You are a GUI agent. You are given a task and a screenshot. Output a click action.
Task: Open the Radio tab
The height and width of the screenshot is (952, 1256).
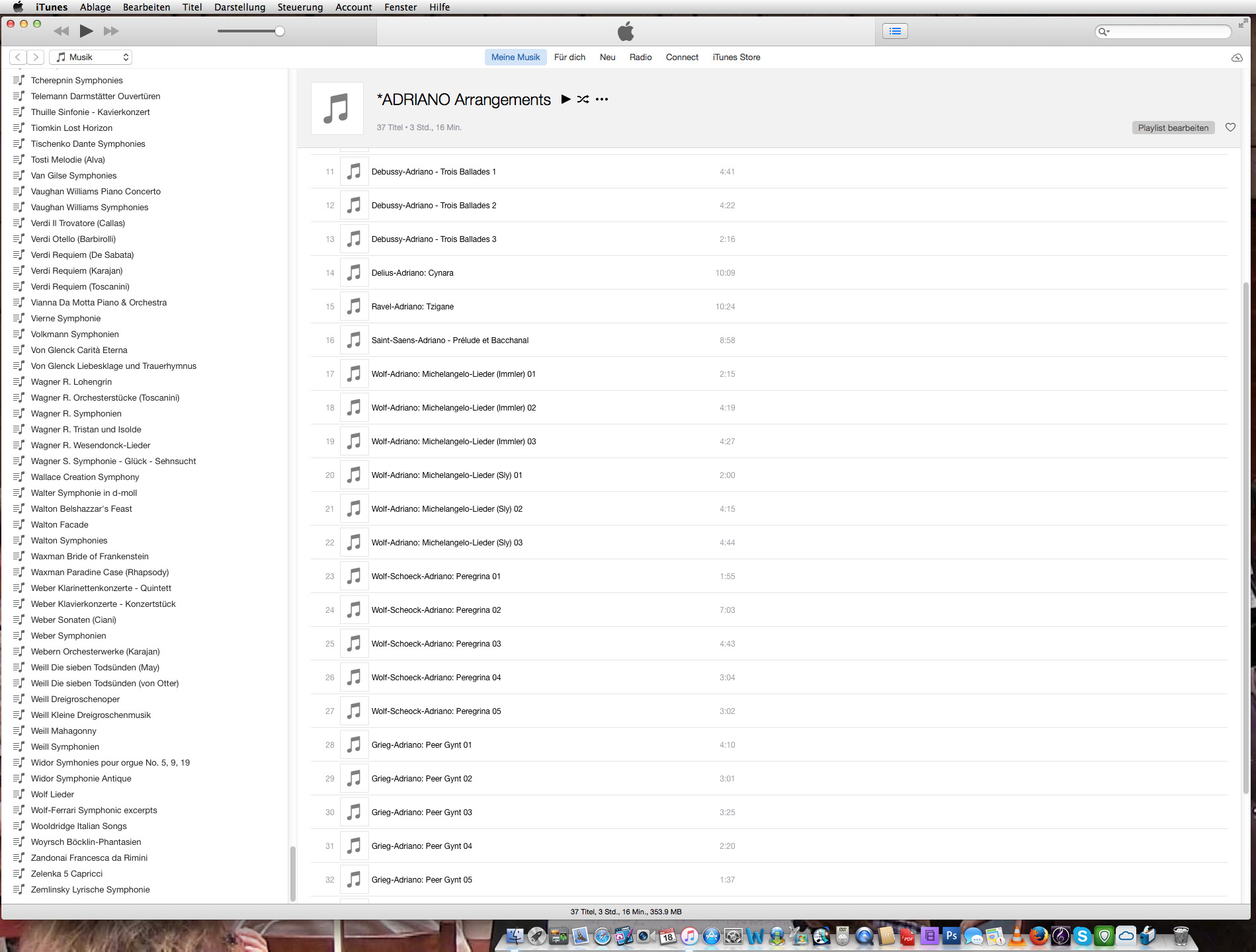(640, 58)
